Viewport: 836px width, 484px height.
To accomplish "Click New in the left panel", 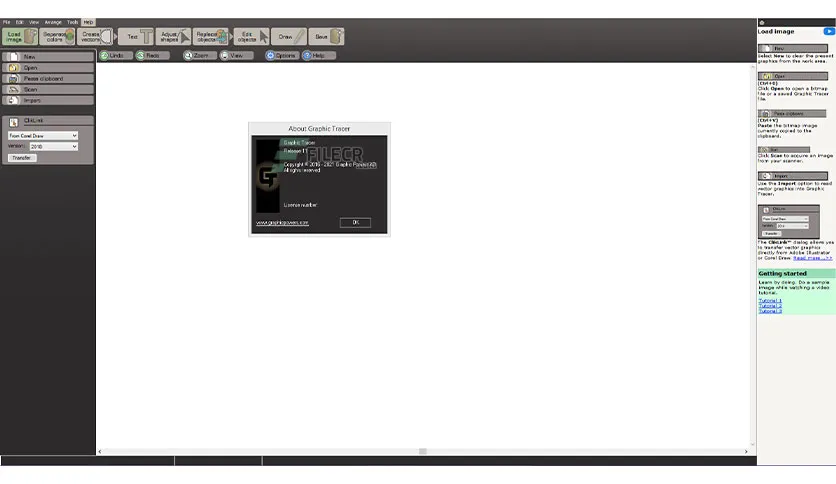I will tap(48, 57).
